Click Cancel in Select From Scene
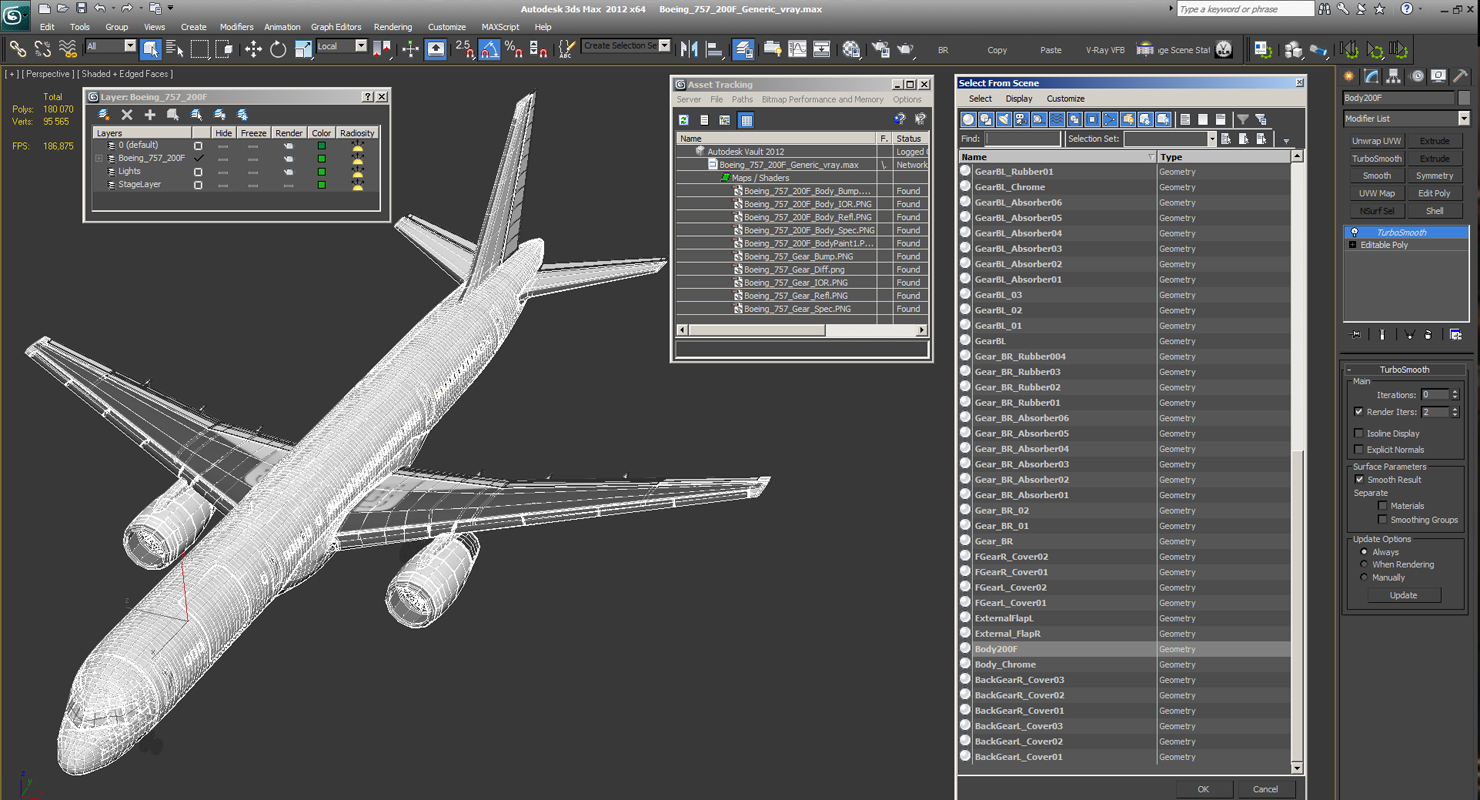 coord(1265,789)
